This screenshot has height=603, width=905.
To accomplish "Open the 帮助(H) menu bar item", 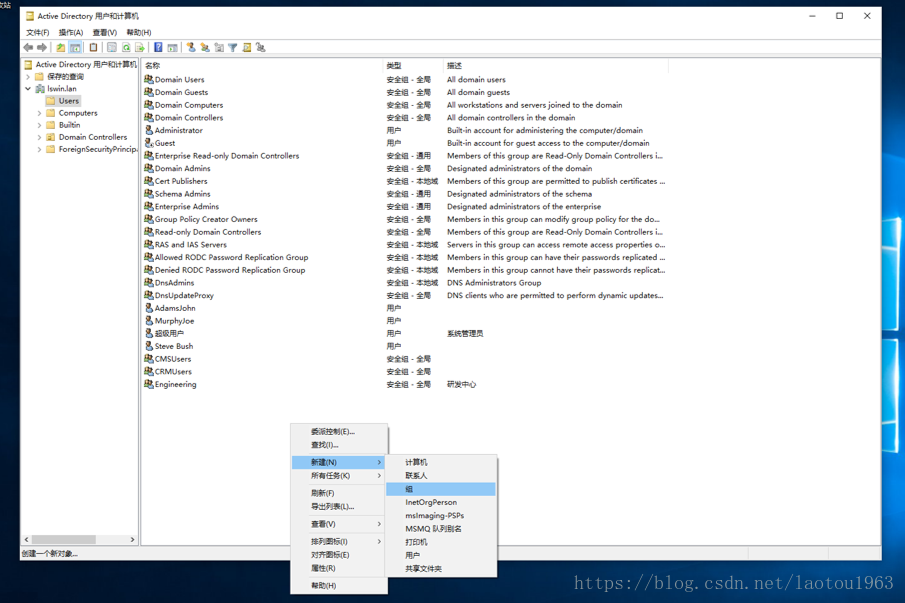I will click(x=139, y=32).
